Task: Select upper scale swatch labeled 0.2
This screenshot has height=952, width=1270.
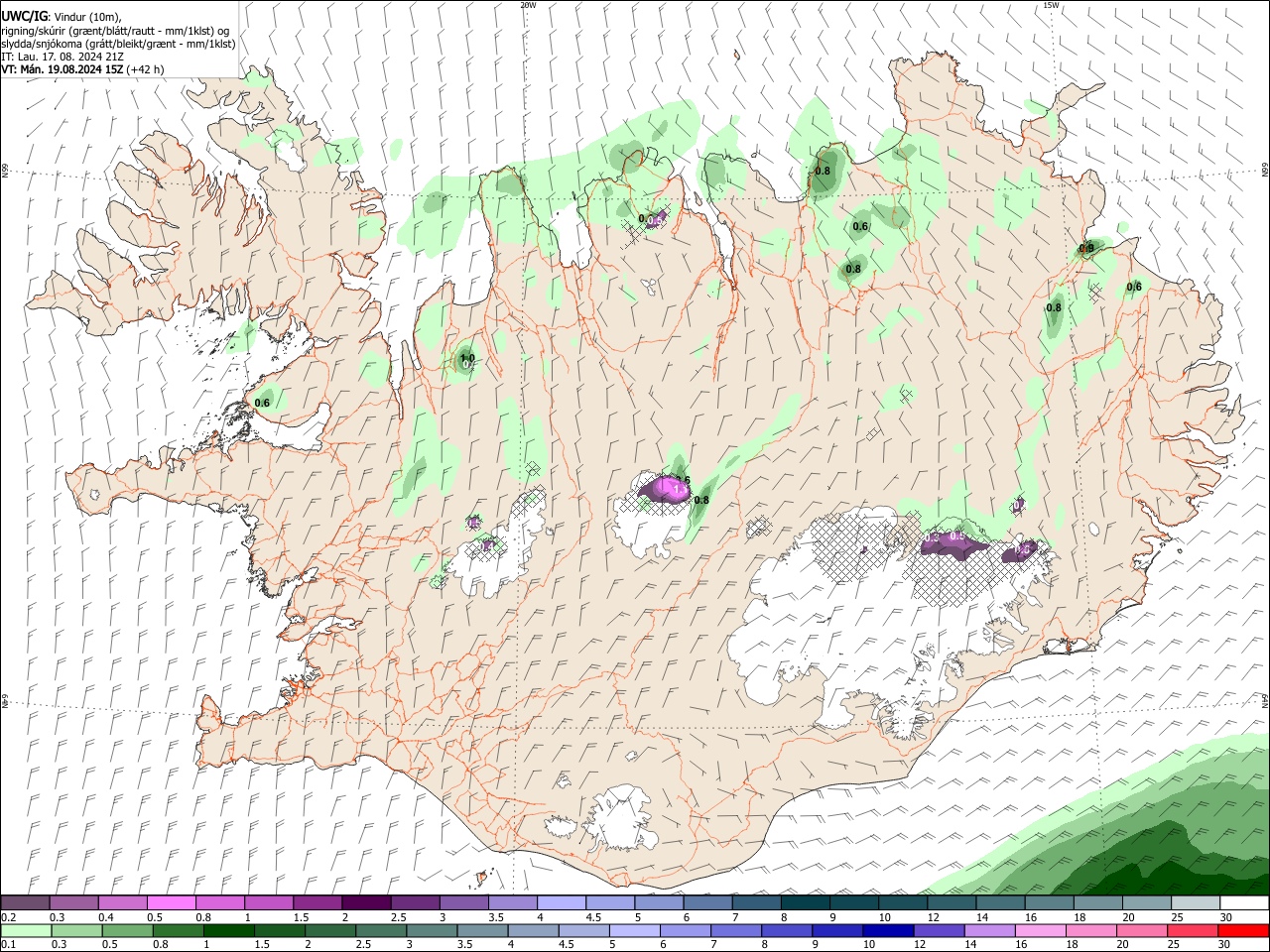Action: [25, 903]
